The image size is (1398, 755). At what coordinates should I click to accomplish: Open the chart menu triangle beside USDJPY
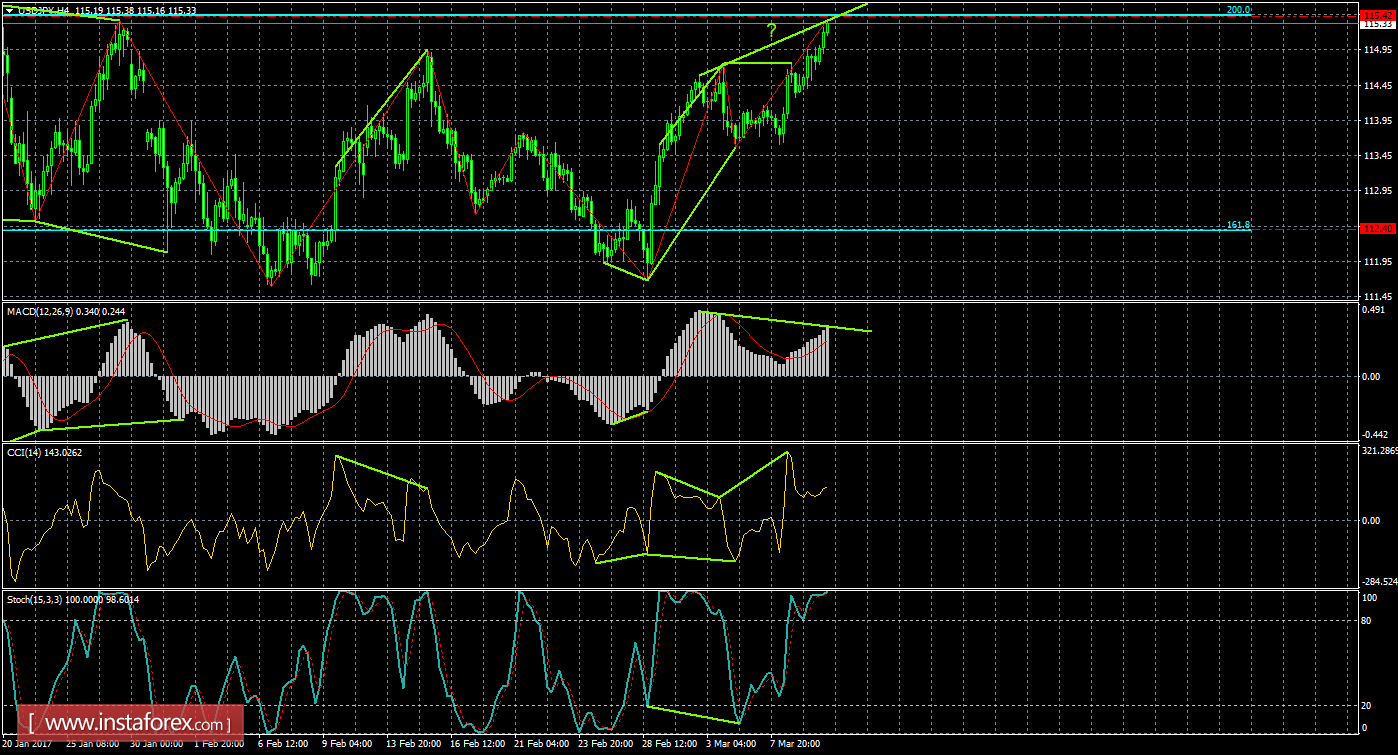10,10
